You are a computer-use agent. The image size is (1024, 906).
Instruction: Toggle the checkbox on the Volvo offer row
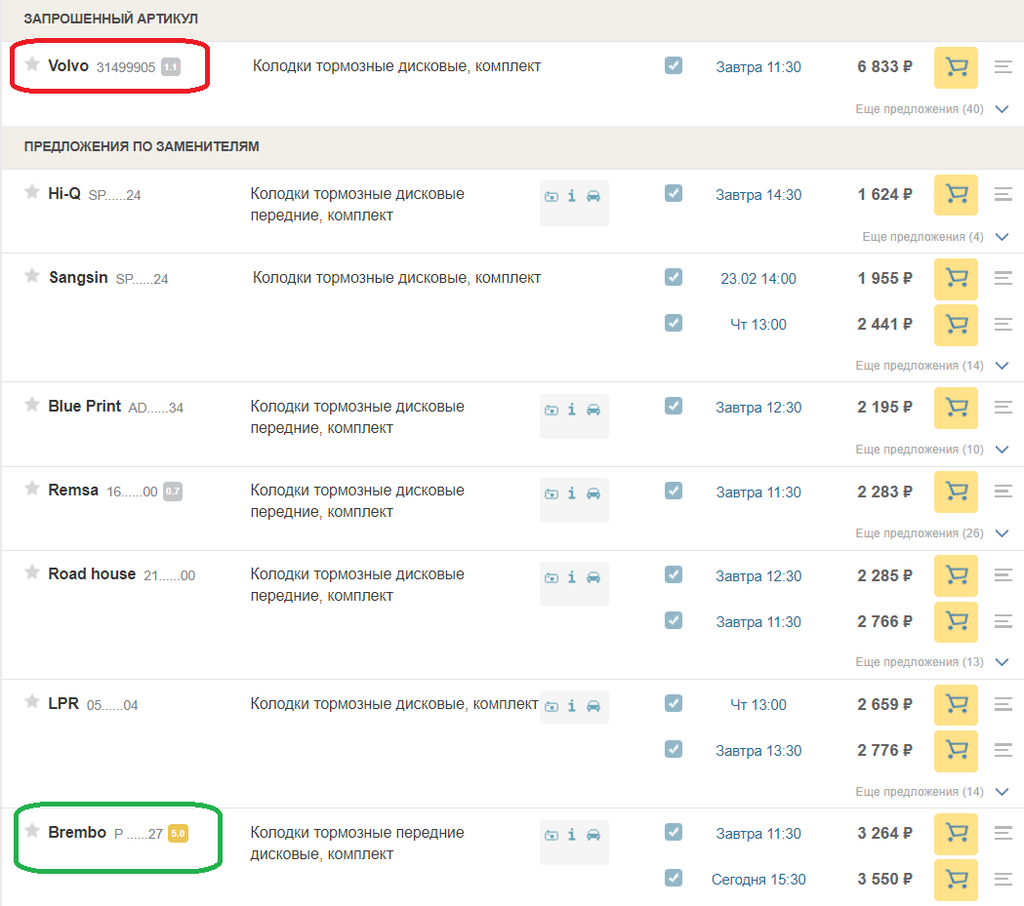pyautogui.click(x=673, y=65)
